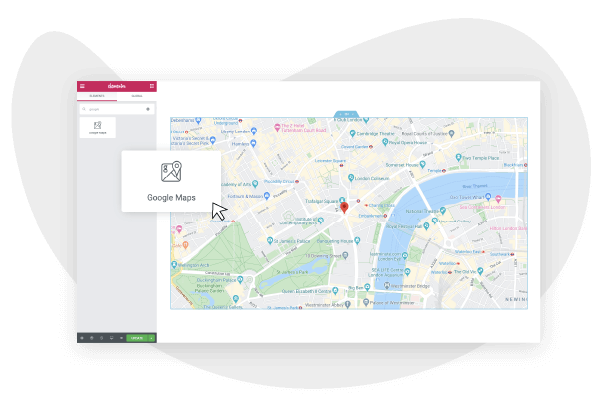Viewport: 601px width, 401px height.
Task: Click the Piccadilly Circus station label
Action: click(279, 181)
